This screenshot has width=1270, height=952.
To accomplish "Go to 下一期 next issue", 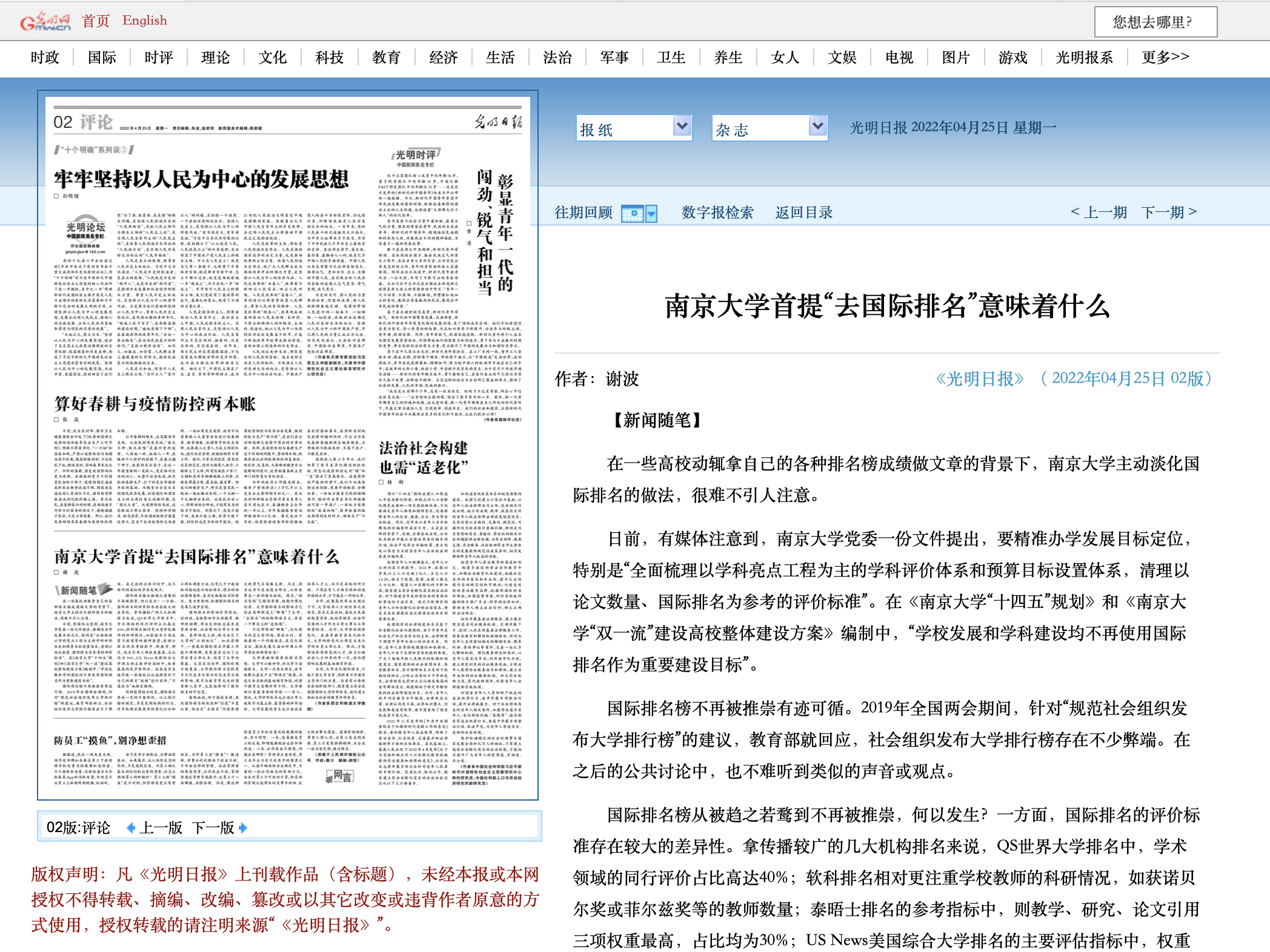I will click(1169, 213).
